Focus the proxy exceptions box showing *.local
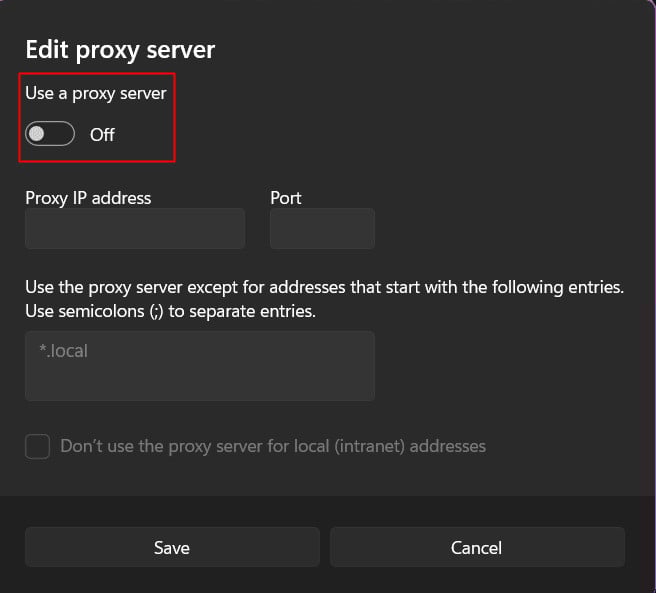The width and height of the screenshot is (656, 593). tap(200, 366)
